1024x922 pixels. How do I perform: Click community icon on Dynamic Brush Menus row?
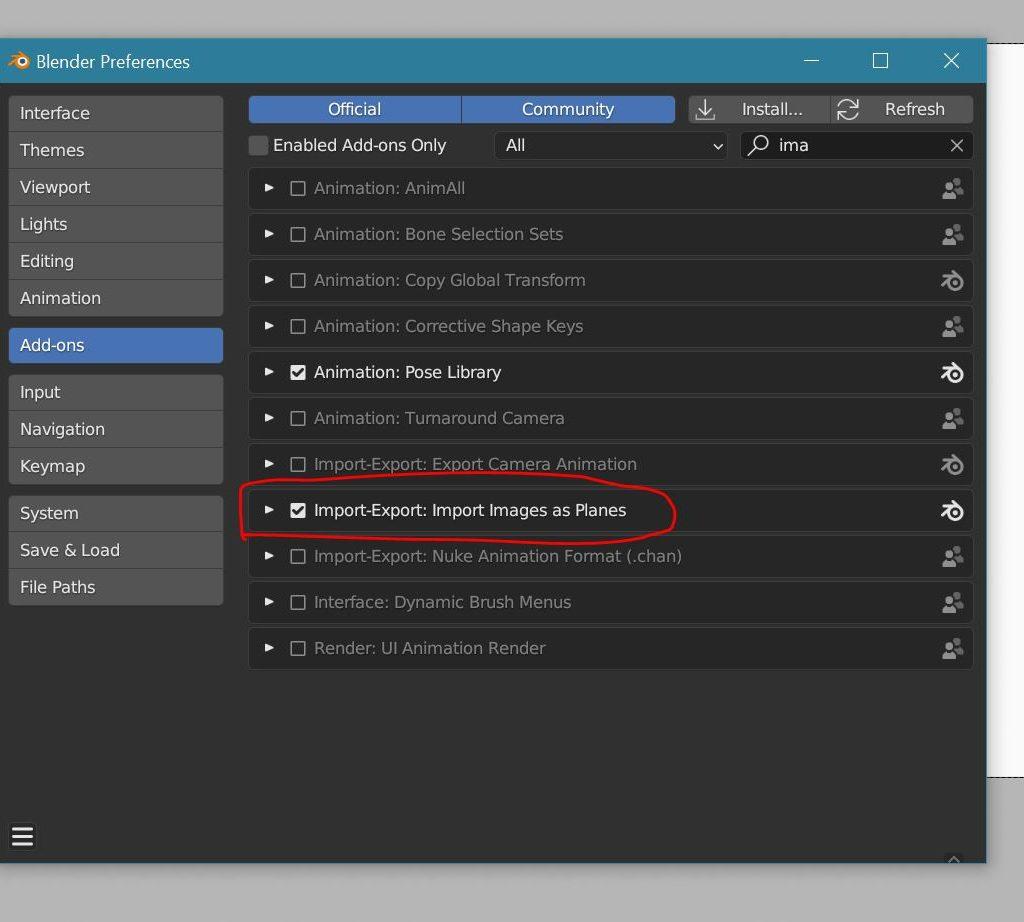952,603
